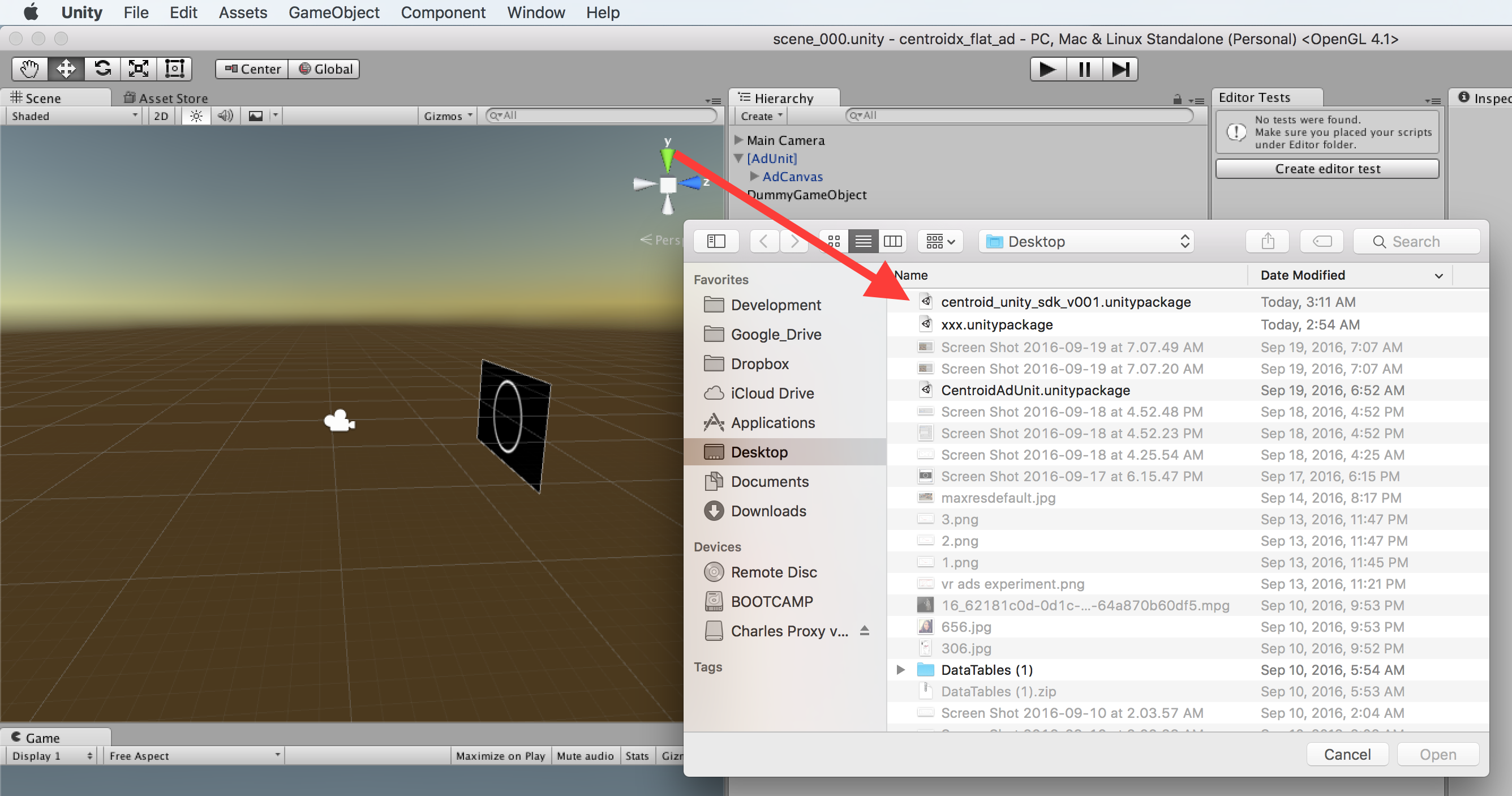Image resolution: width=1512 pixels, height=796 pixels.
Task: Click the Step frame button
Action: click(1120, 69)
